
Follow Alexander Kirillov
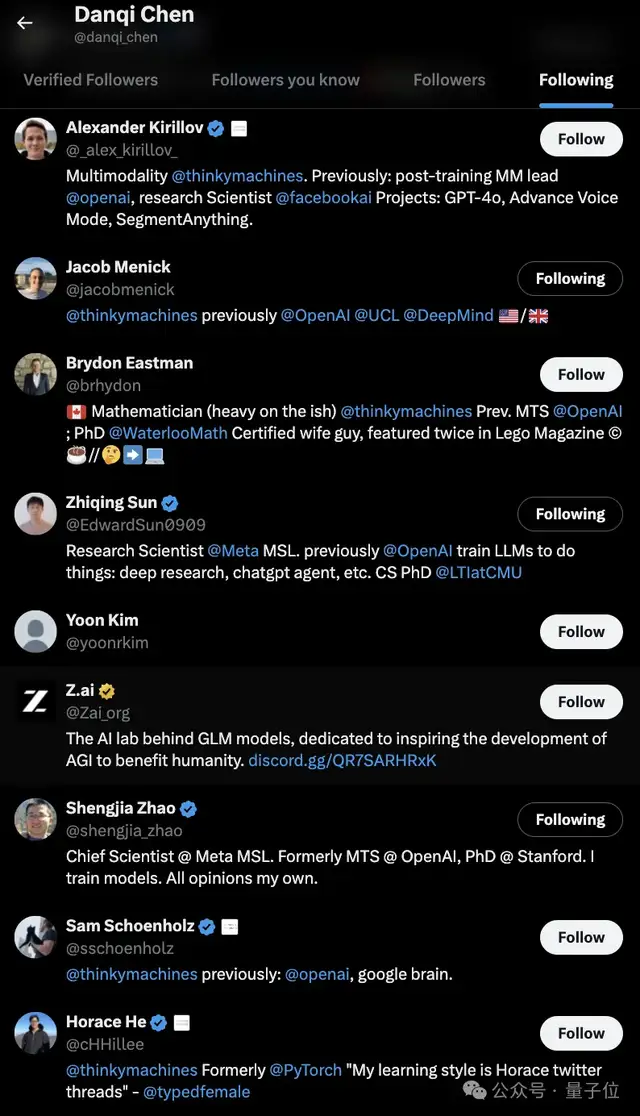coord(580,140)
